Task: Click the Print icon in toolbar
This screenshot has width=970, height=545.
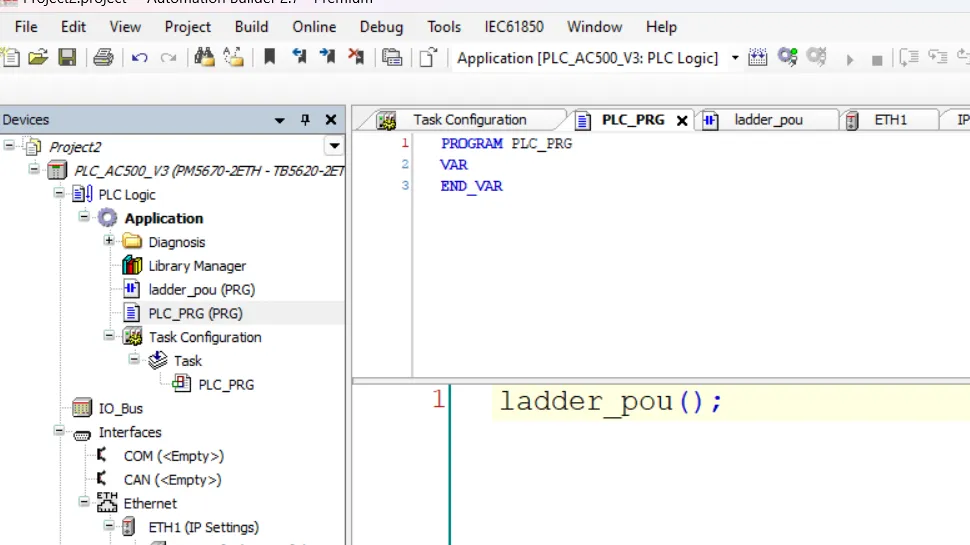Action: pyautogui.click(x=103, y=58)
